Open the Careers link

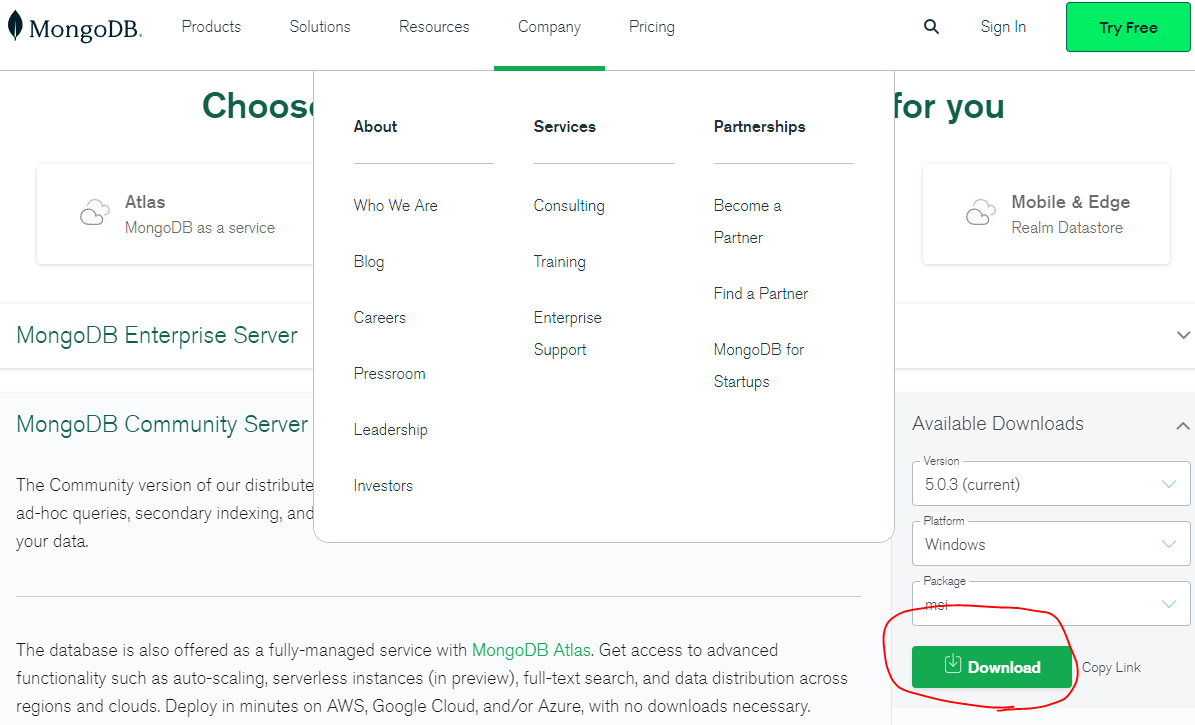pos(380,318)
